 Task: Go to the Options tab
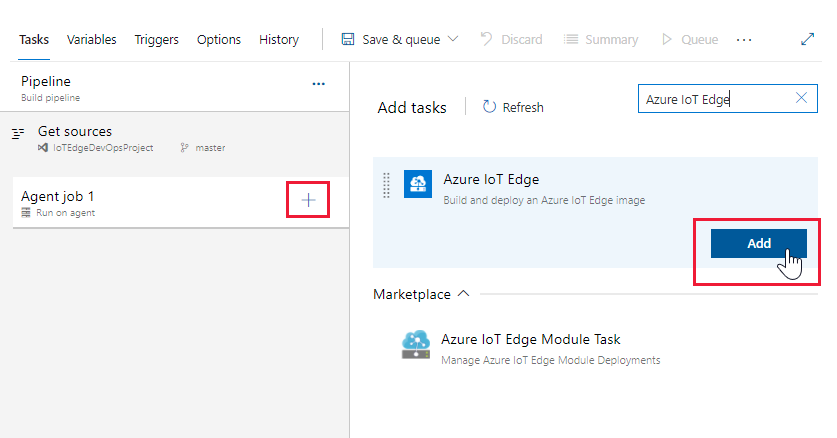pyautogui.click(x=219, y=40)
